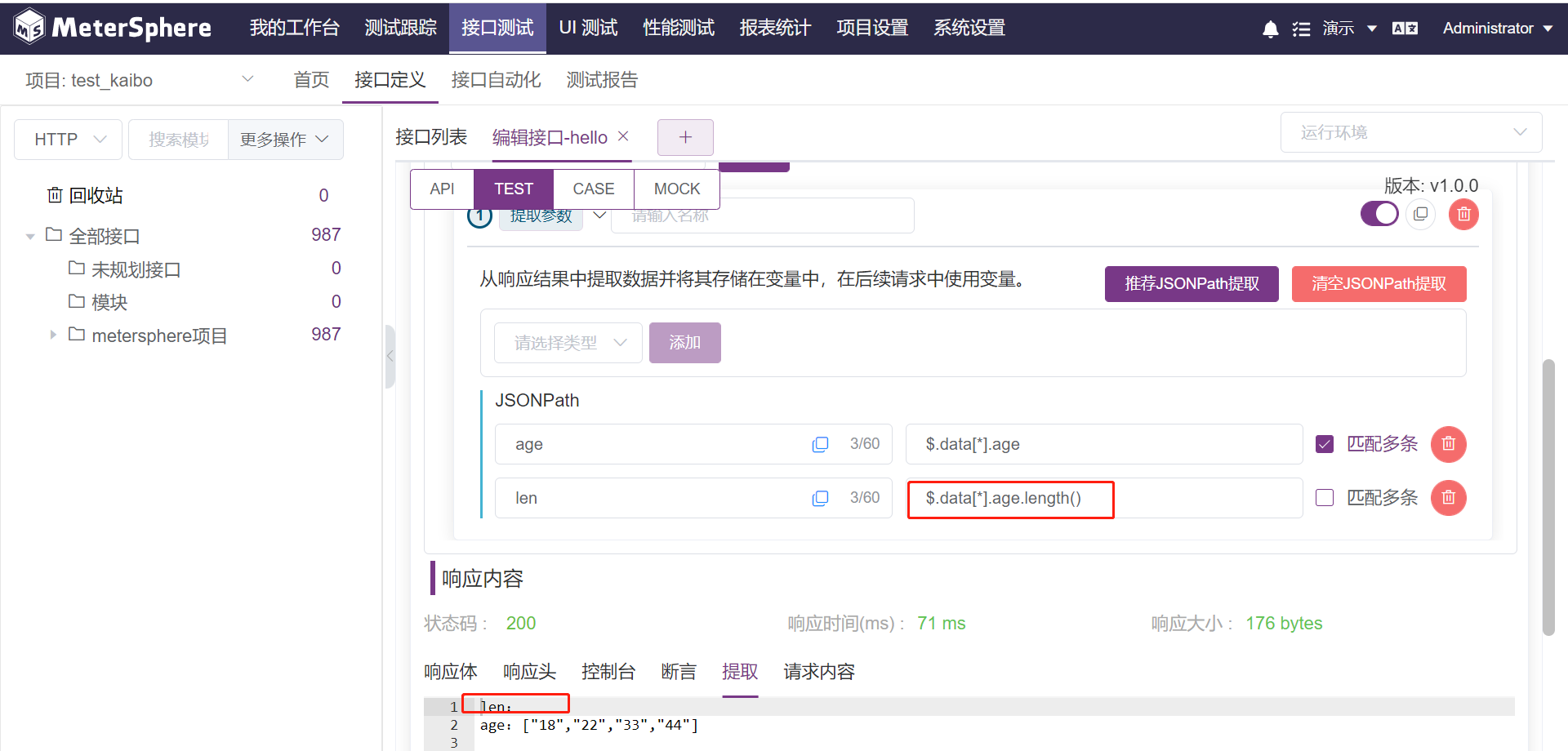Delete the age JSONPath row
Image resolution: width=1568 pixels, height=751 pixels.
tap(1449, 444)
